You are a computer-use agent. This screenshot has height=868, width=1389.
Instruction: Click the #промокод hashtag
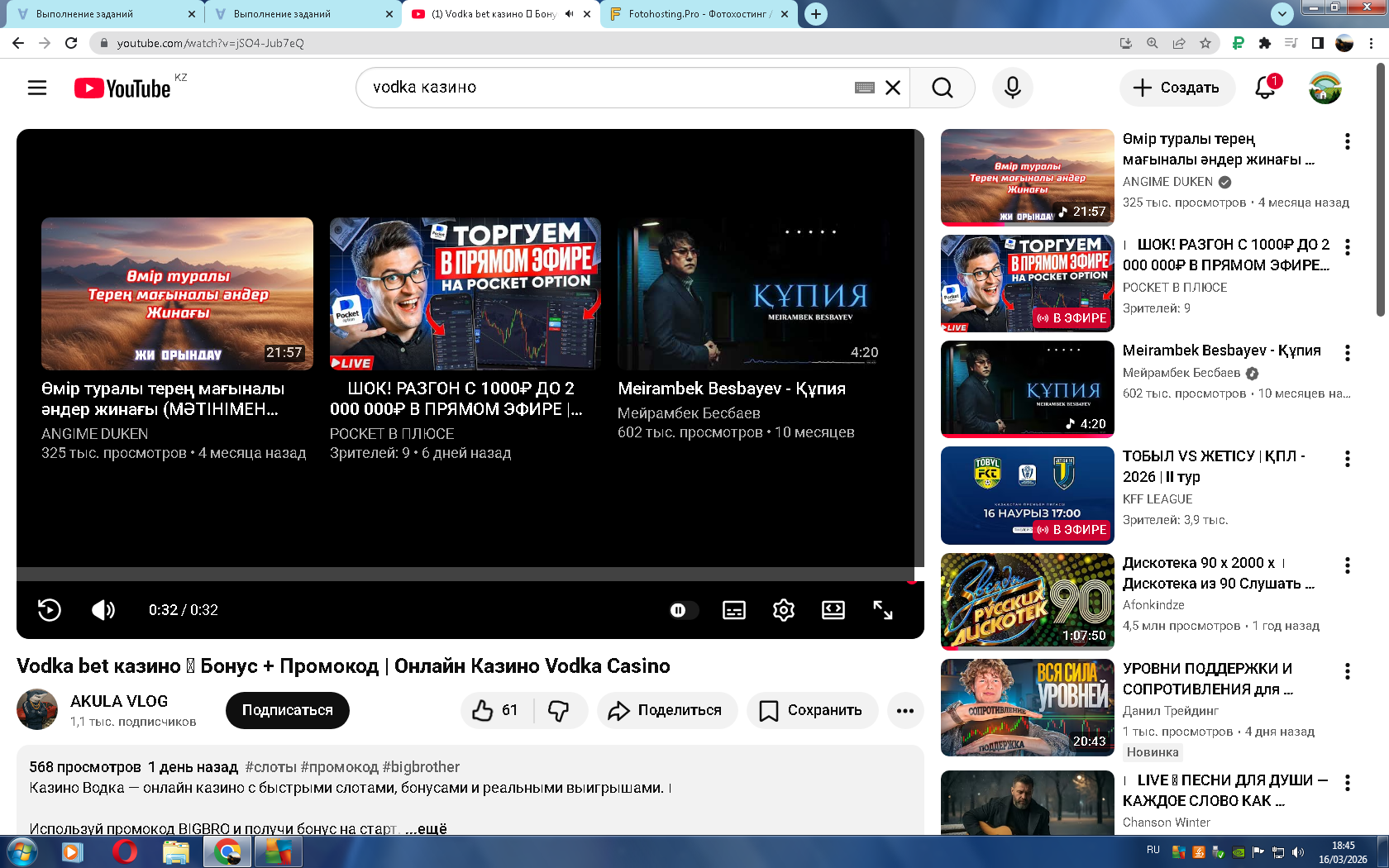tap(339, 767)
